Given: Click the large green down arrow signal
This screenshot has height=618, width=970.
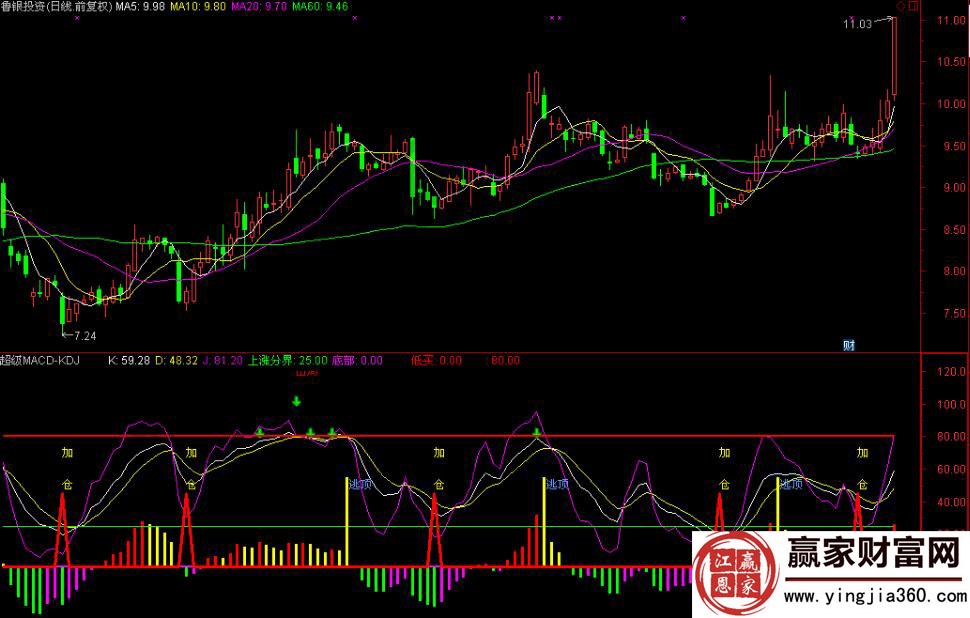Looking at the screenshot, I should (x=296, y=402).
